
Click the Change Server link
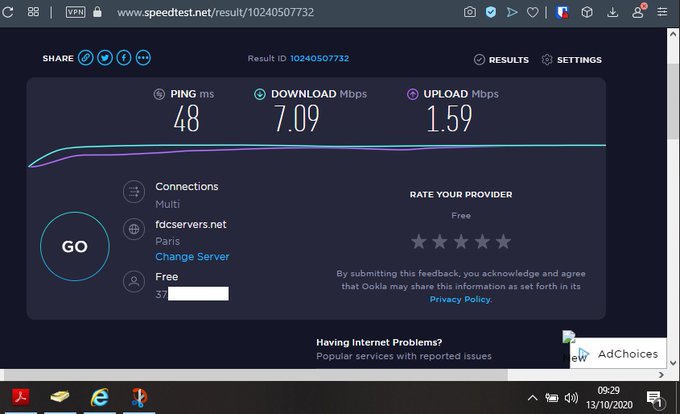pyautogui.click(x=192, y=257)
